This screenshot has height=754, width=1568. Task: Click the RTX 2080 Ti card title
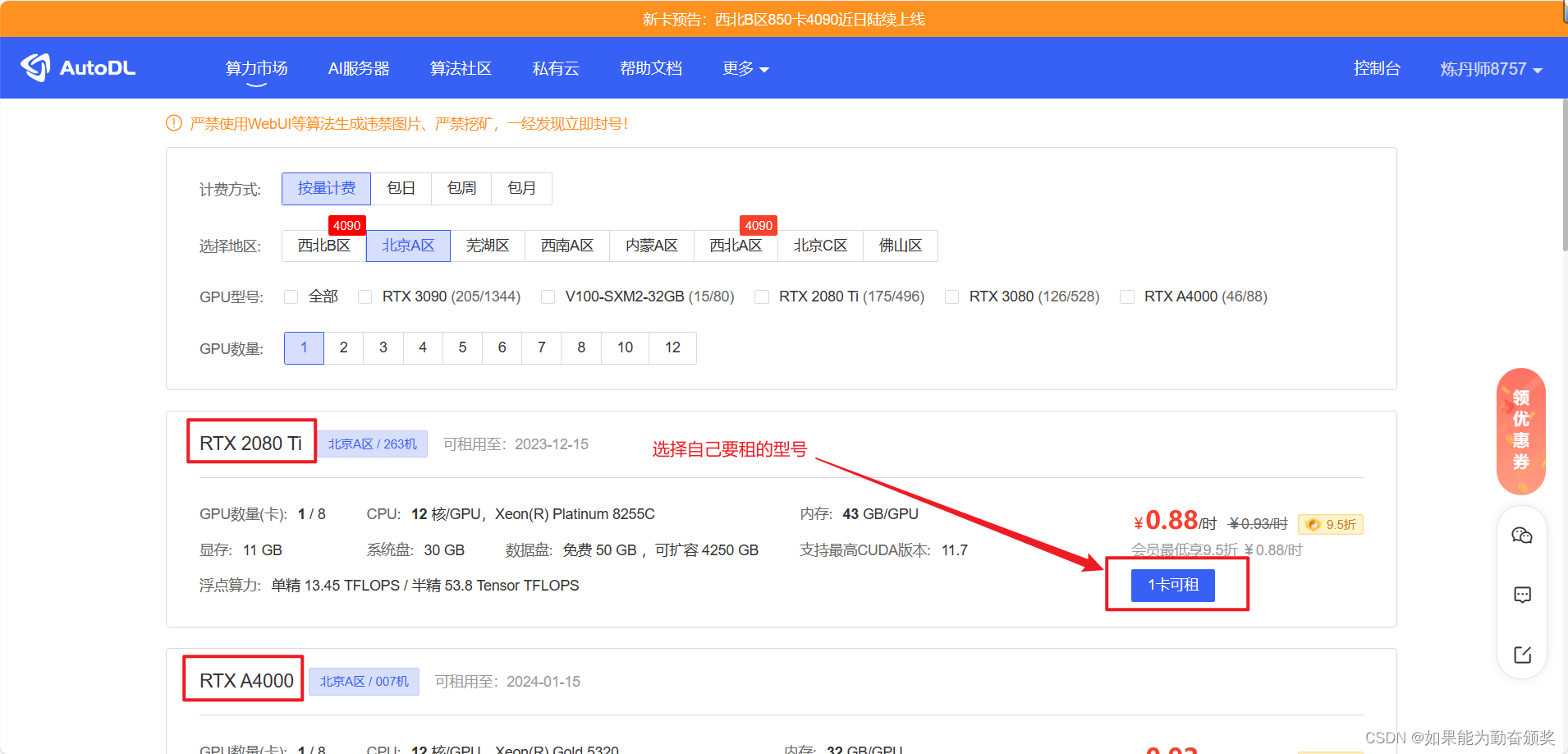pyautogui.click(x=251, y=444)
